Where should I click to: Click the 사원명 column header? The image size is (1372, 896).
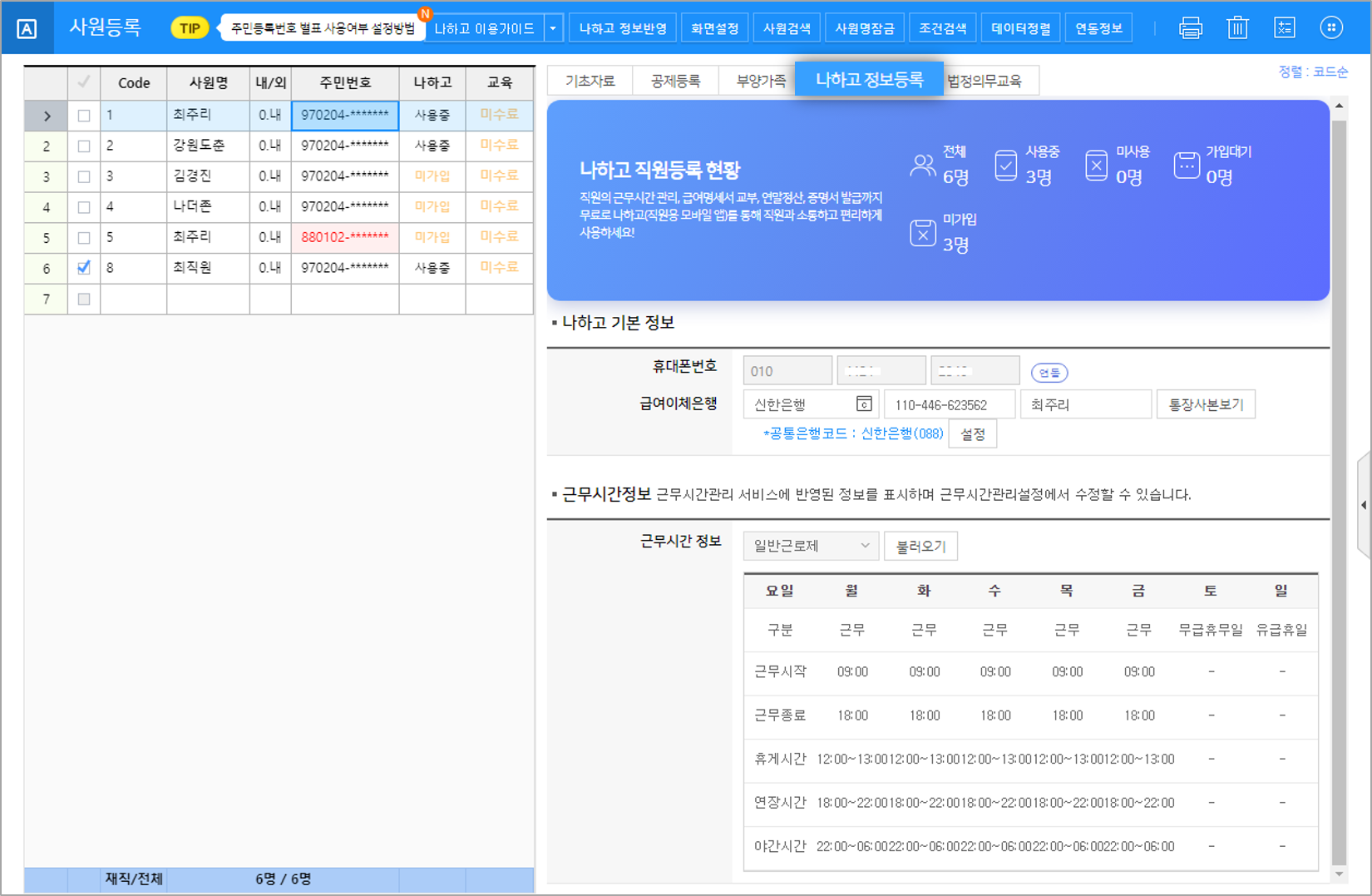pos(209,82)
